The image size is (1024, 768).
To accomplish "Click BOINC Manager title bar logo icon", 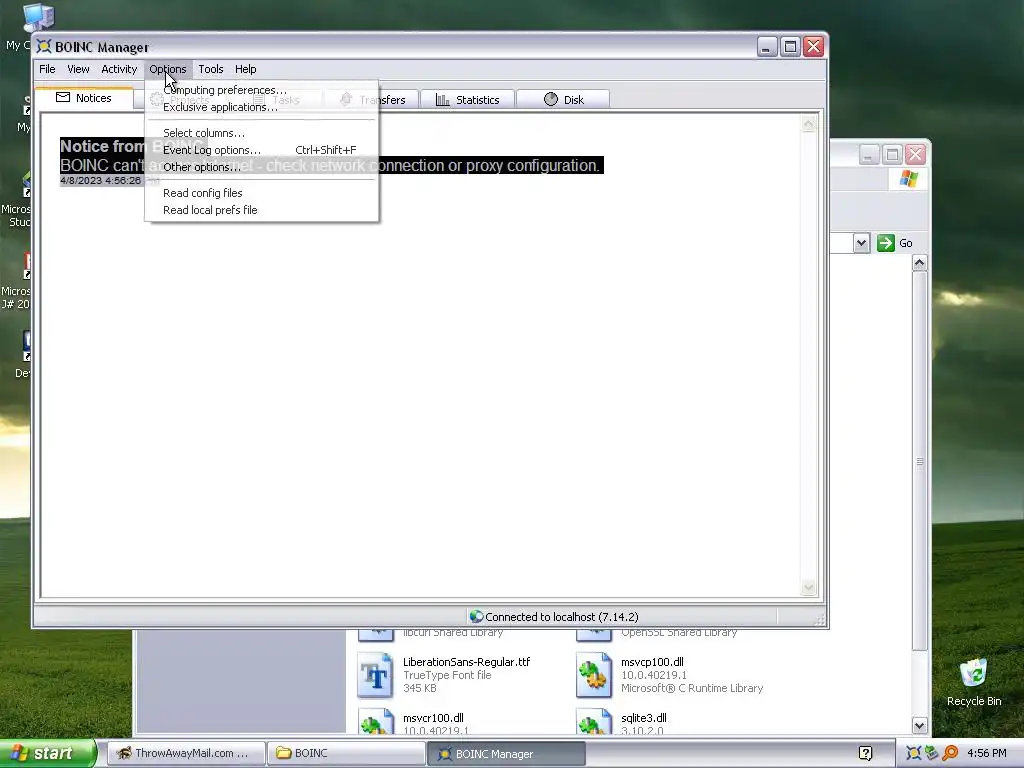I will point(44,46).
